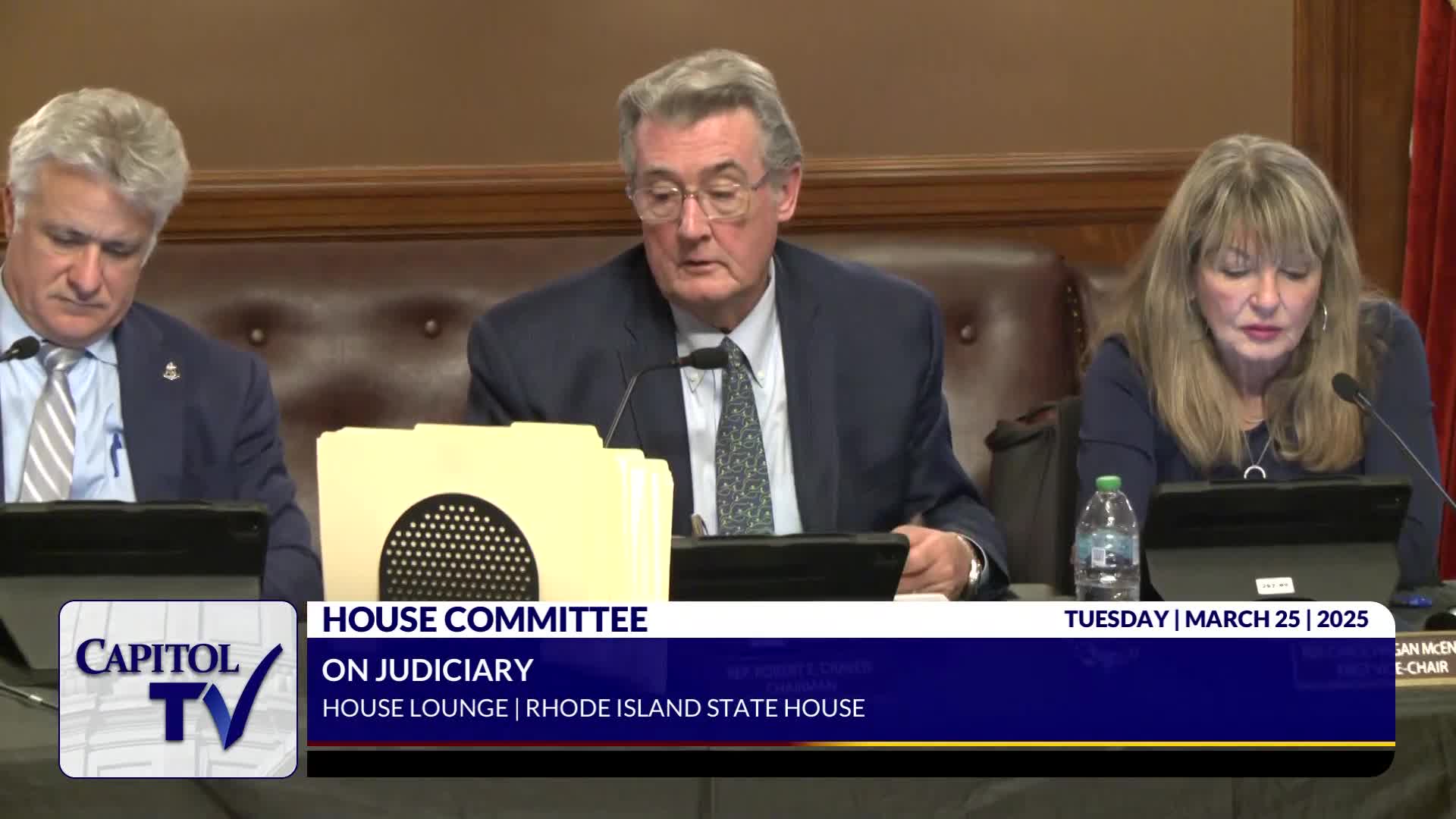Screen dimensions: 1456x819
Task: Click the left man's lapel pin
Action: pos(171,372)
